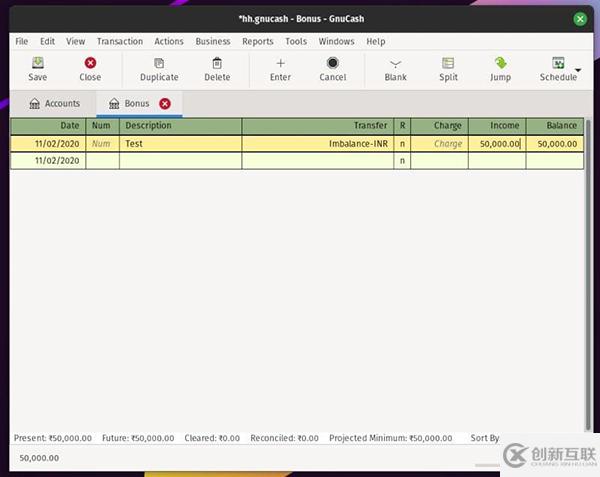Click the Description column header

click(x=181, y=126)
